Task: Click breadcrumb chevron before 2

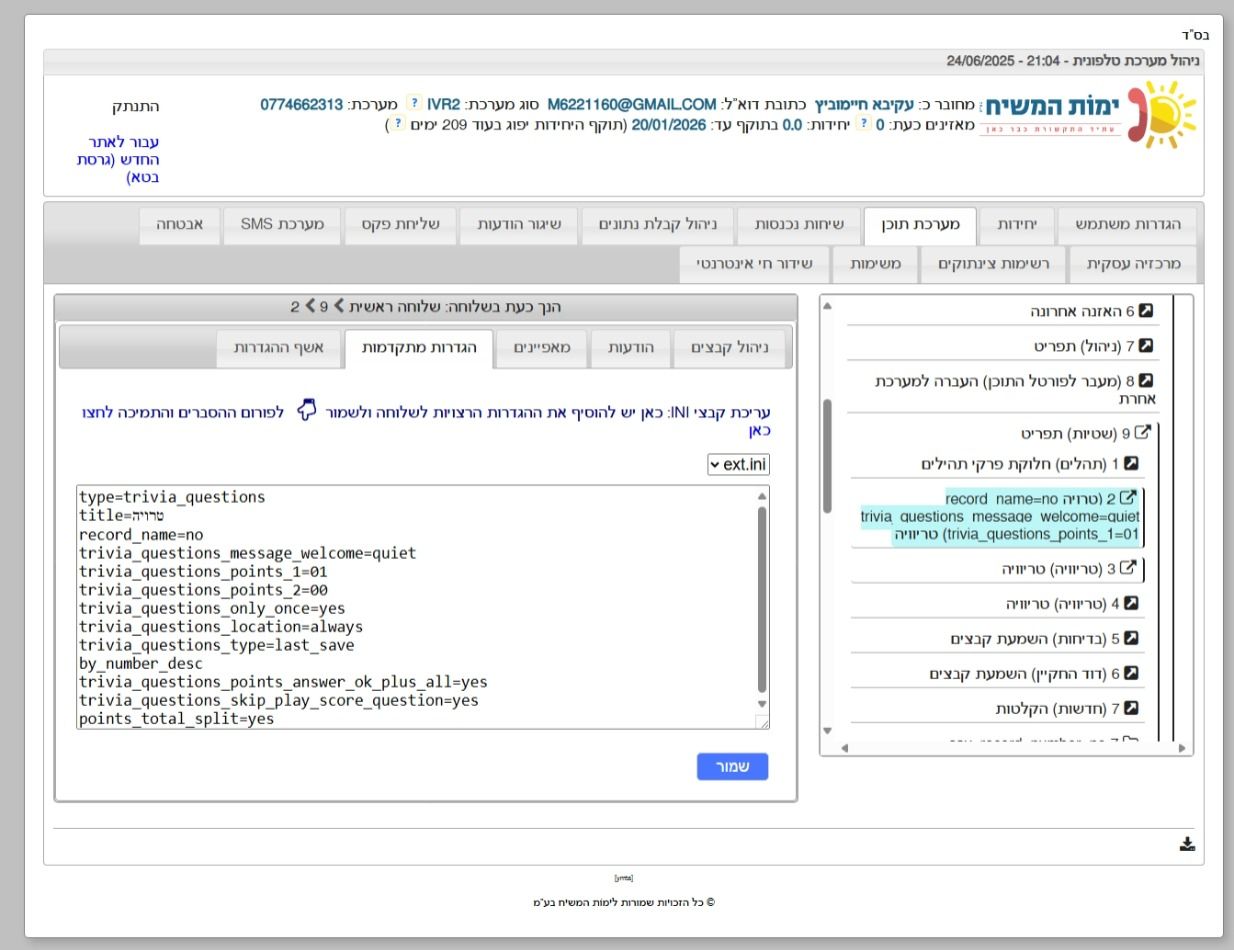Action: 310,306
